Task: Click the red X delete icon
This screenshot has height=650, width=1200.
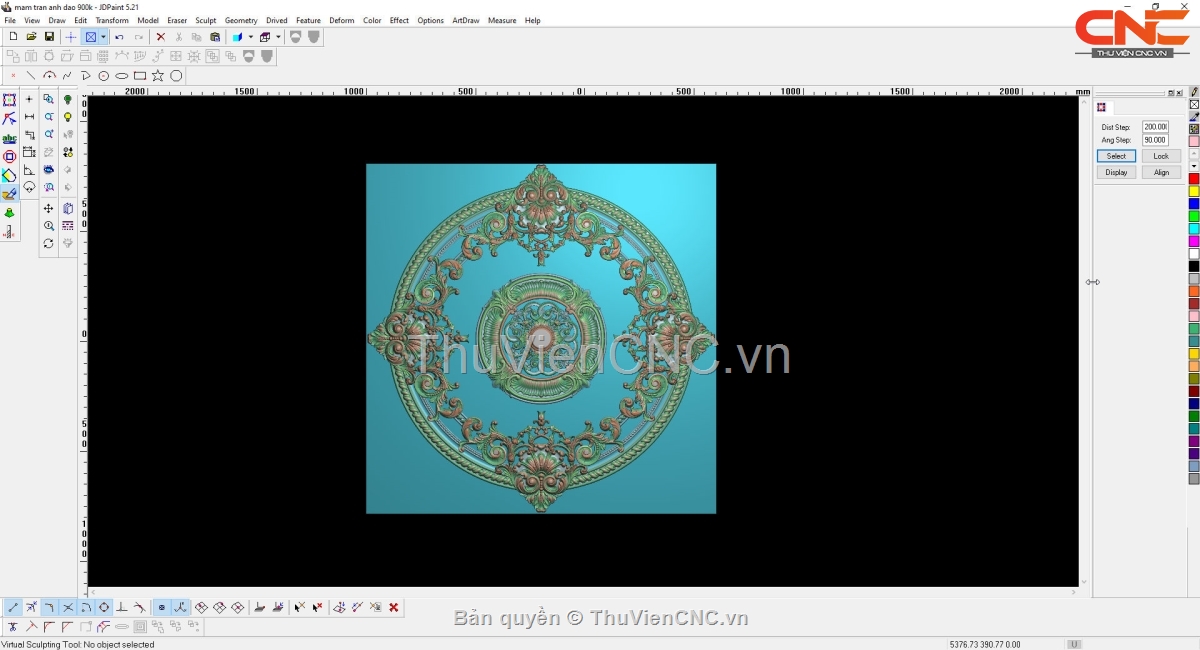Action: pyautogui.click(x=160, y=37)
